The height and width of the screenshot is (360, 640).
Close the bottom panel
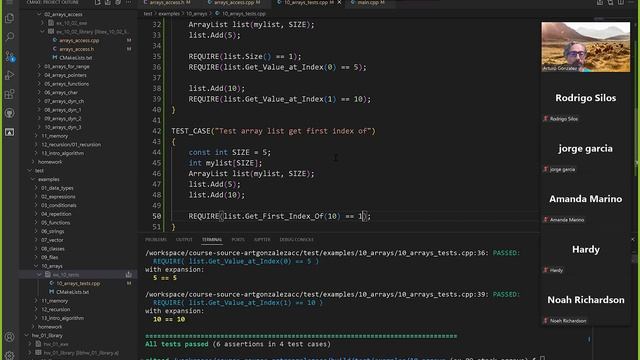pos(633,240)
